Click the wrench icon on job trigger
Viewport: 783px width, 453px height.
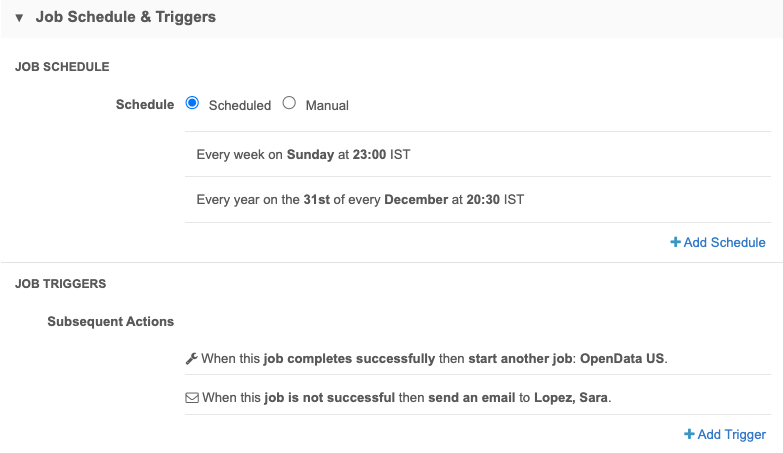tap(192, 358)
